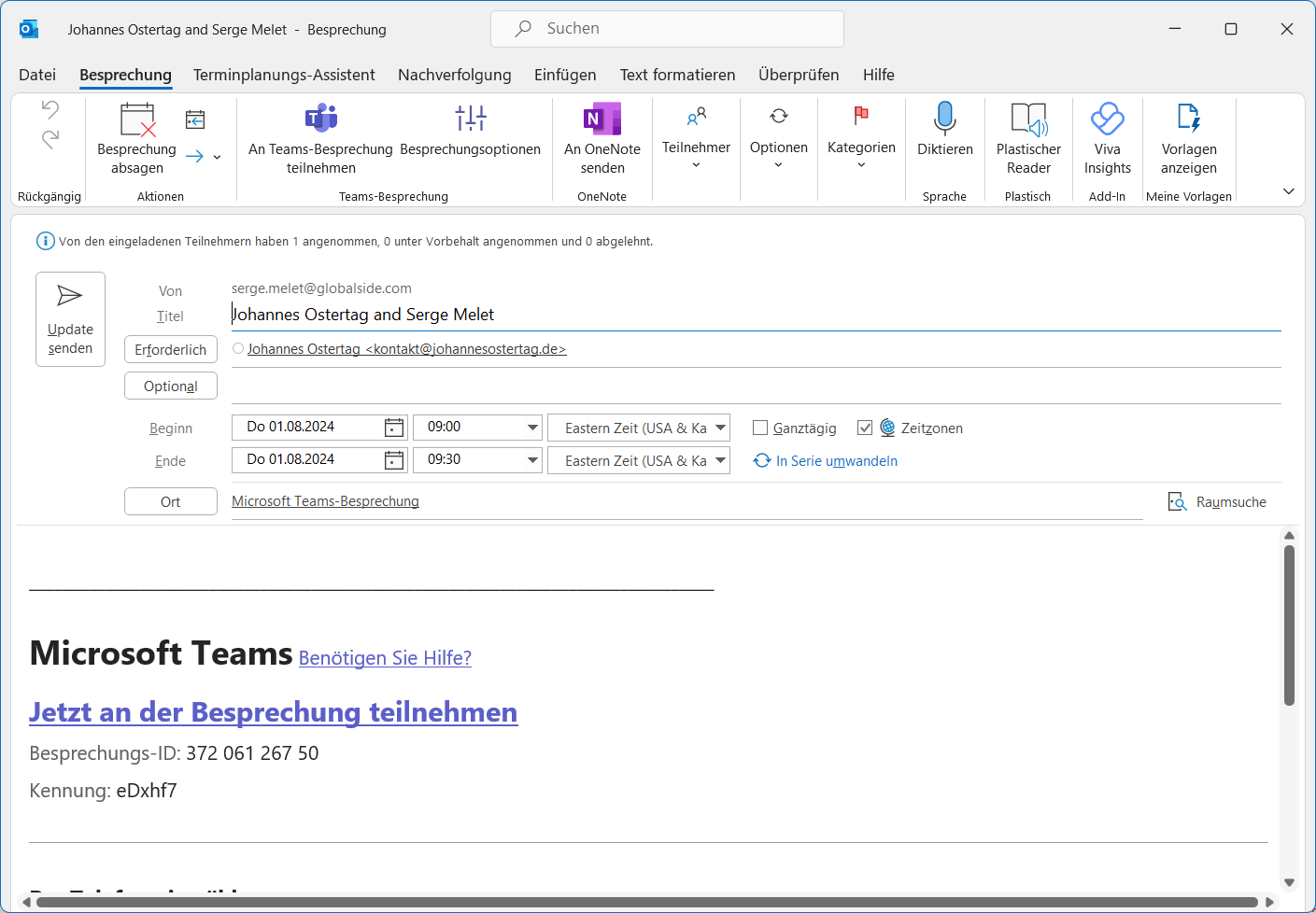Join via An Teams-Besprechung teilnehmen icon

(x=320, y=119)
